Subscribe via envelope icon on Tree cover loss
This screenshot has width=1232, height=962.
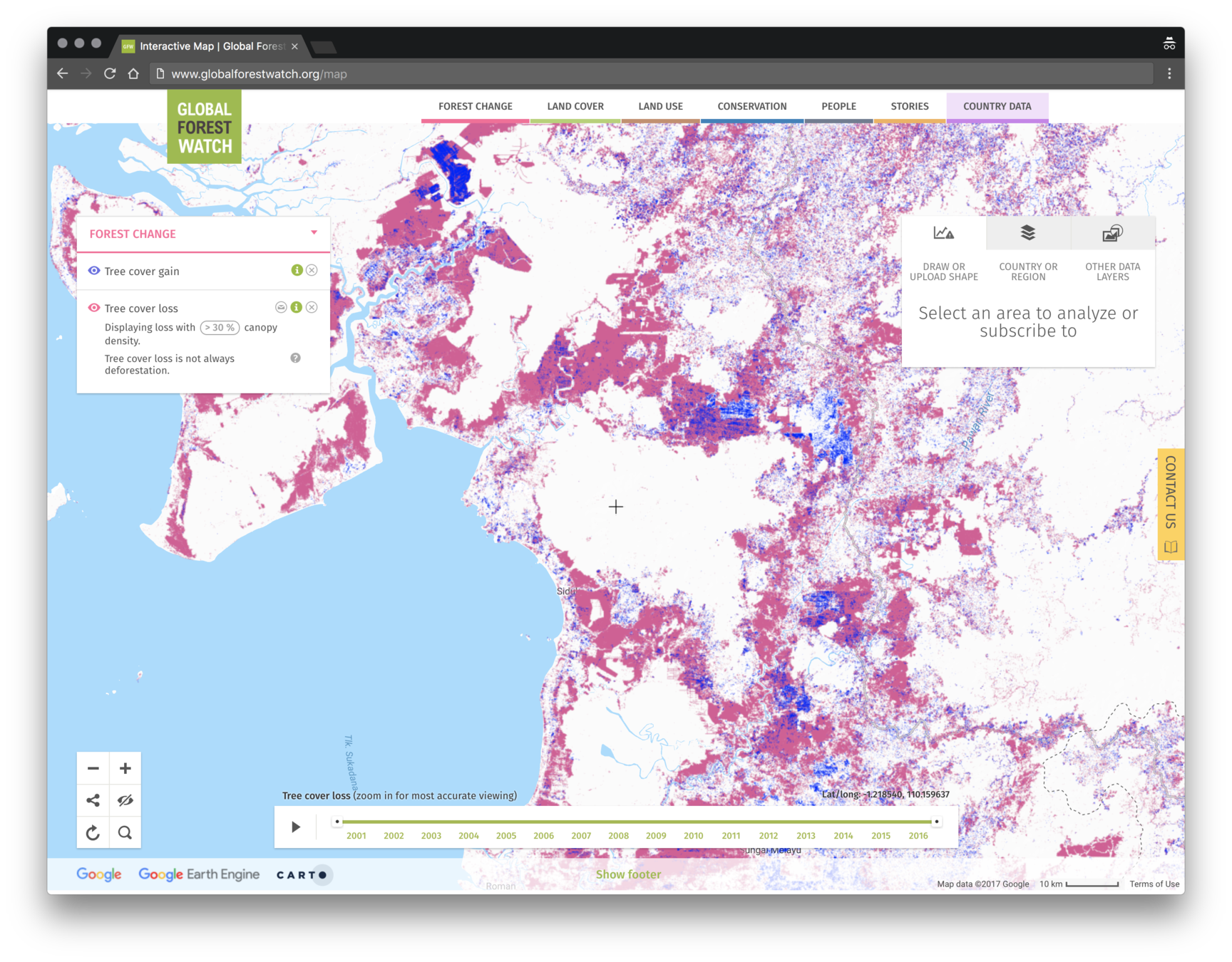[x=281, y=307]
